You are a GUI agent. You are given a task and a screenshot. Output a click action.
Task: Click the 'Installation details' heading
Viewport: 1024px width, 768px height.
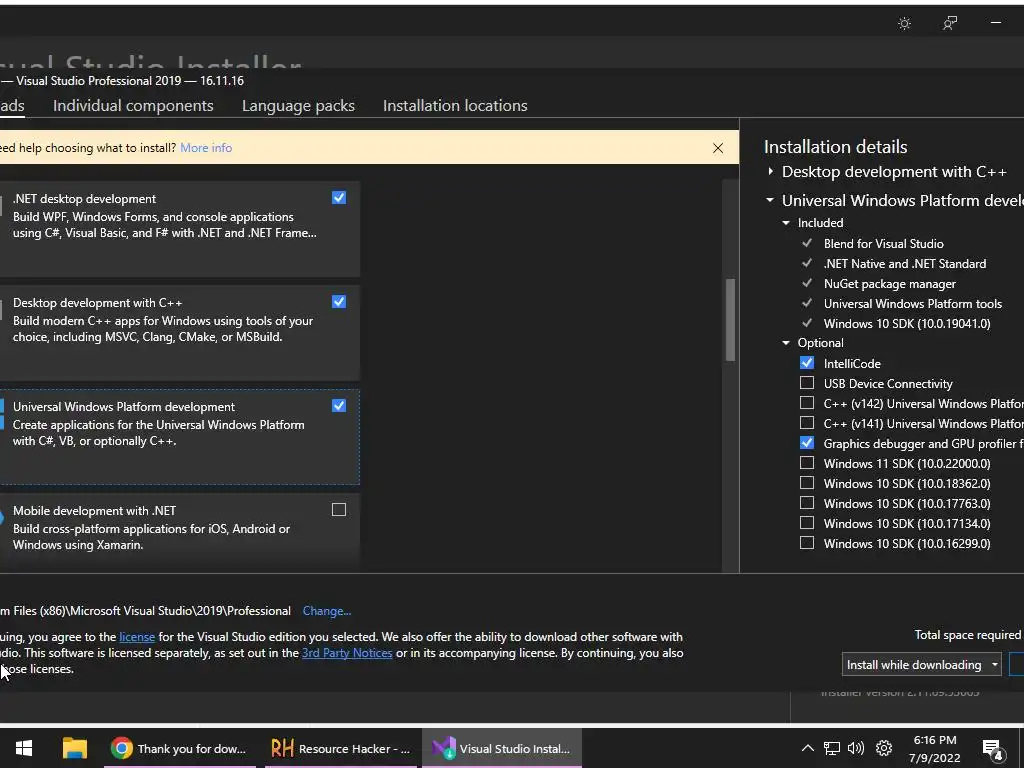tap(835, 147)
